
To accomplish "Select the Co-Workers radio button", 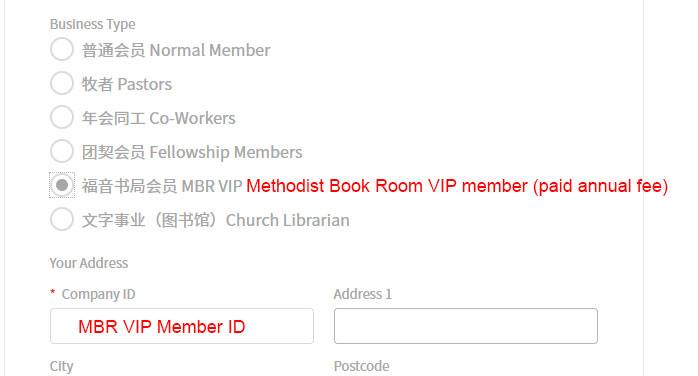I will pos(62,117).
